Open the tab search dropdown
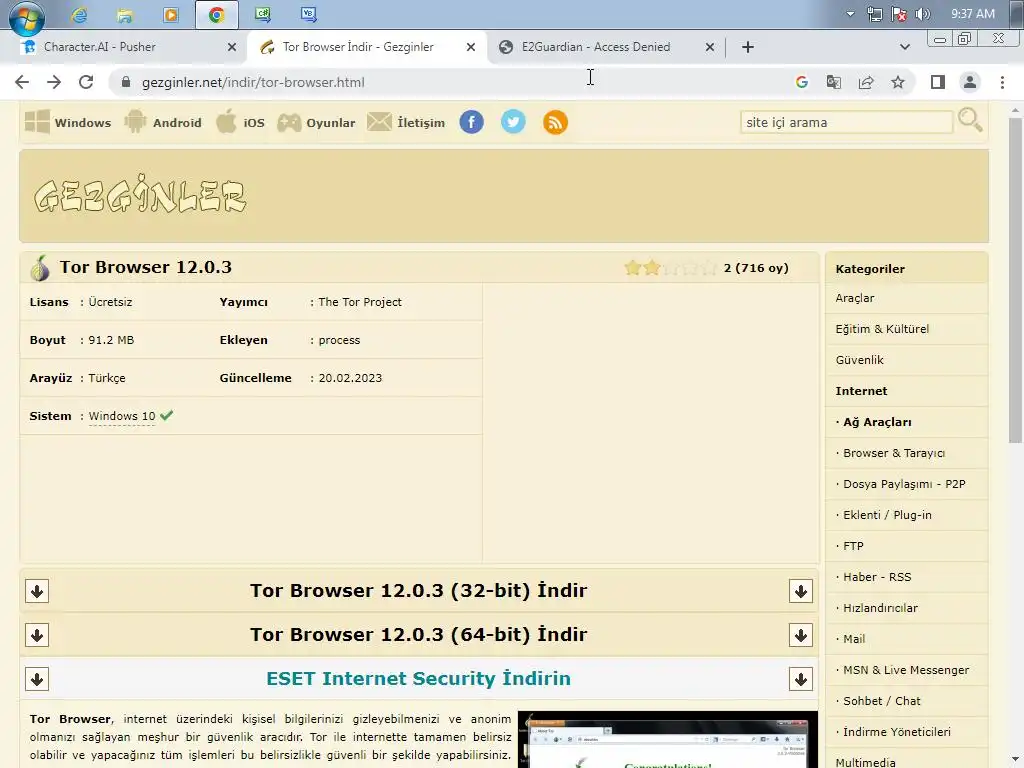The image size is (1024, 768). point(904,47)
